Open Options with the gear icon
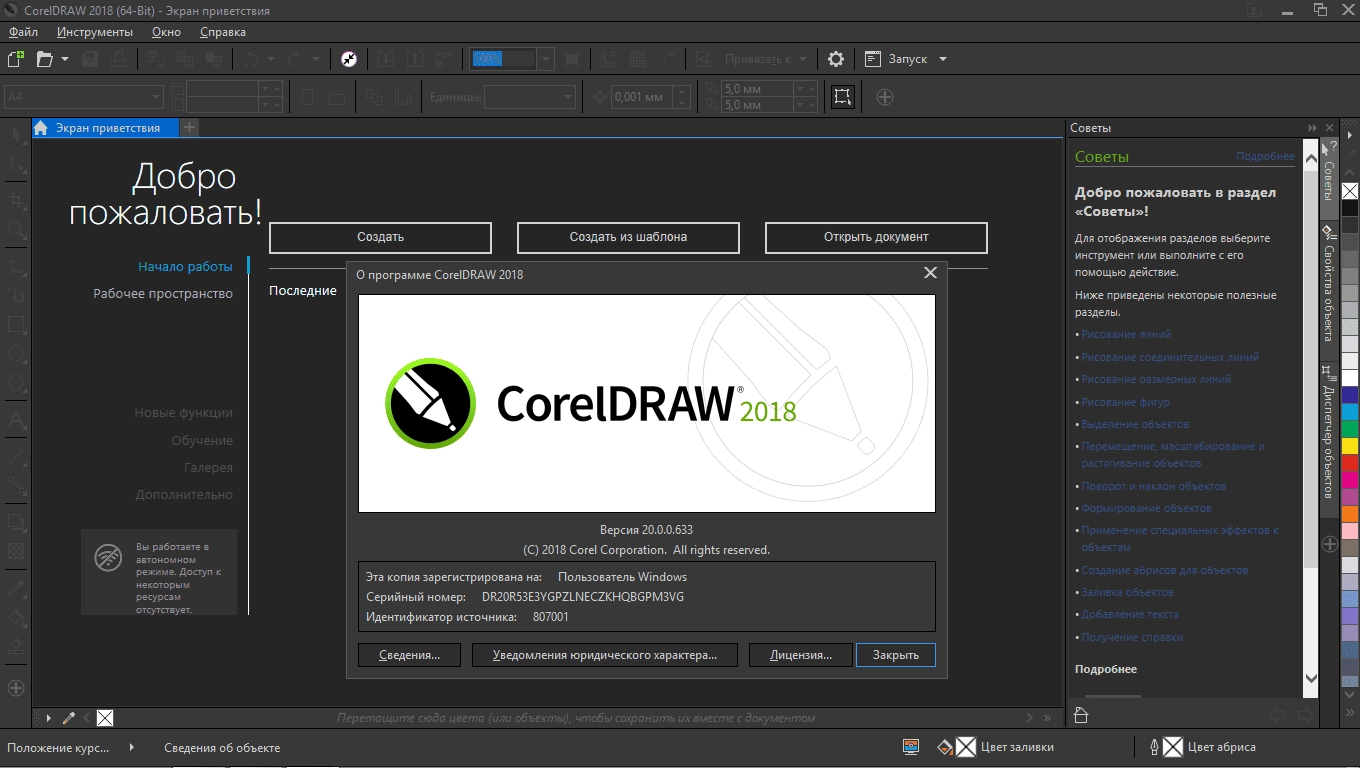 tap(836, 59)
